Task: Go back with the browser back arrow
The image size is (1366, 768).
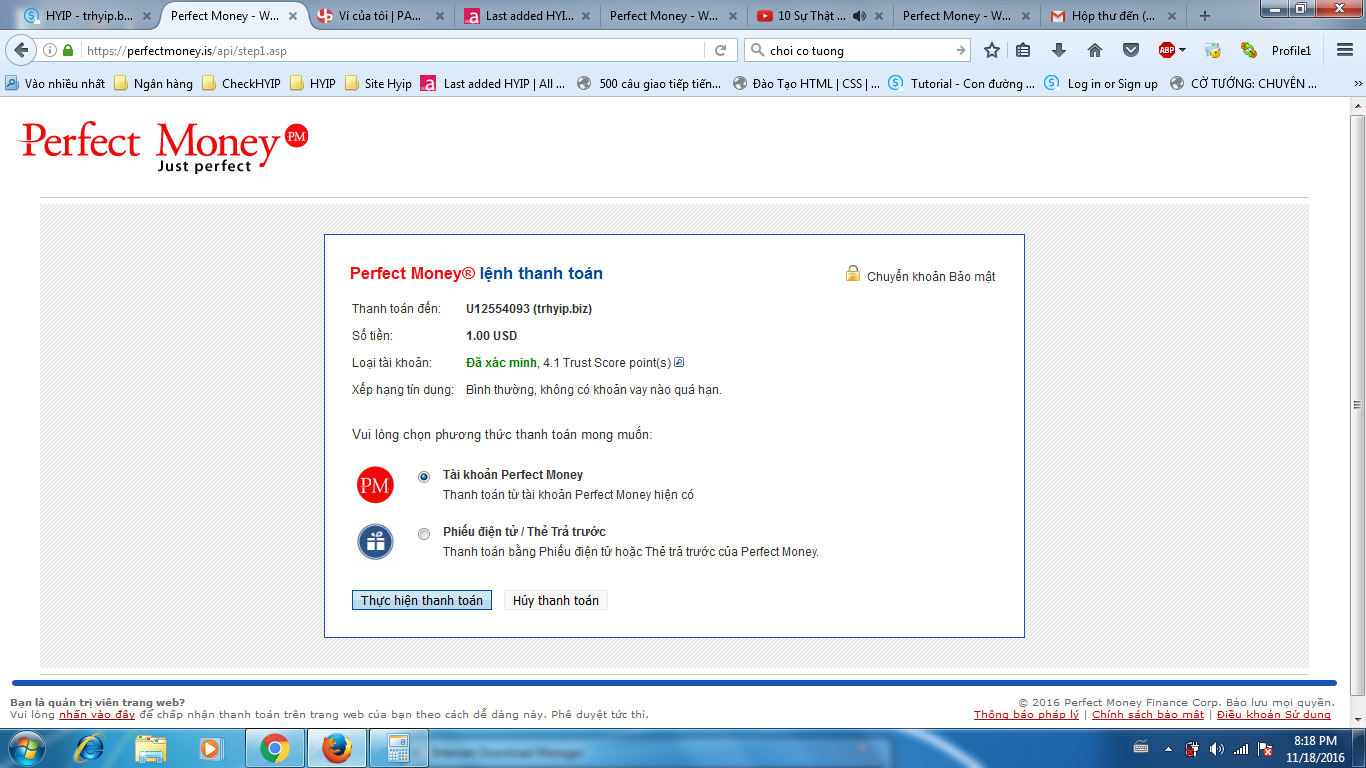Action: click(x=20, y=50)
